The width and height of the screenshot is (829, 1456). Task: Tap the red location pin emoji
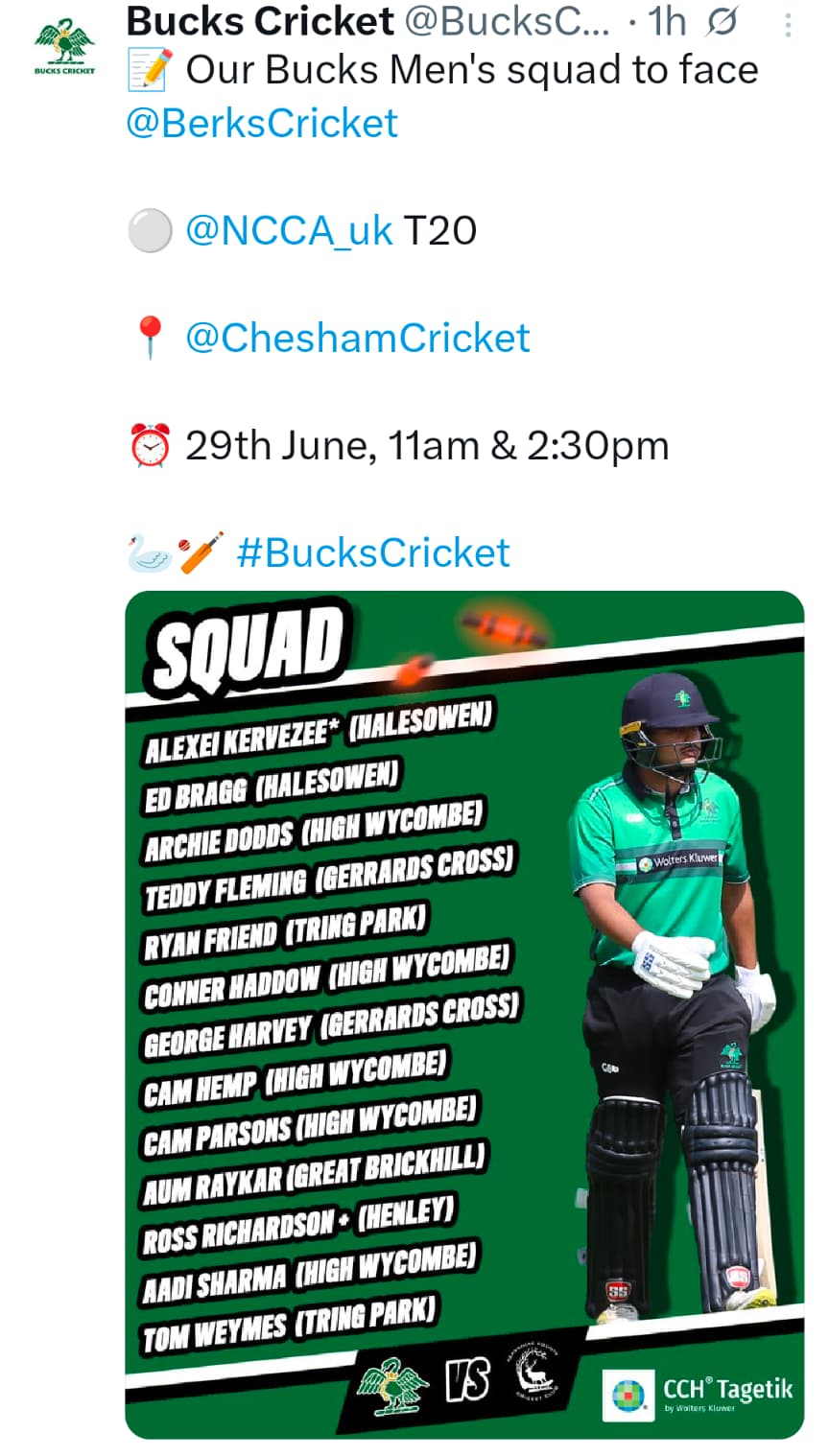tap(150, 339)
